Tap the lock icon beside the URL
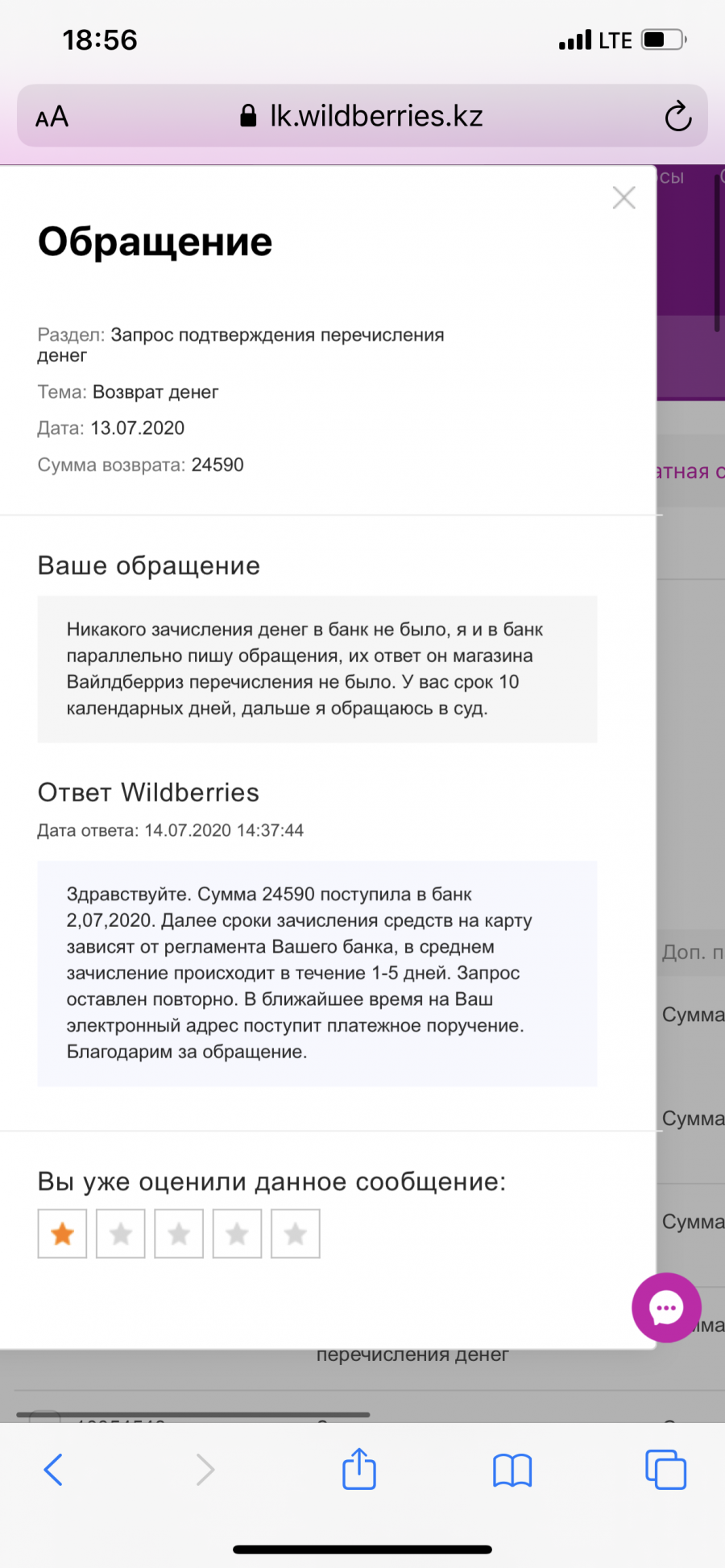Viewport: 725px width, 1568px height. 248,116
